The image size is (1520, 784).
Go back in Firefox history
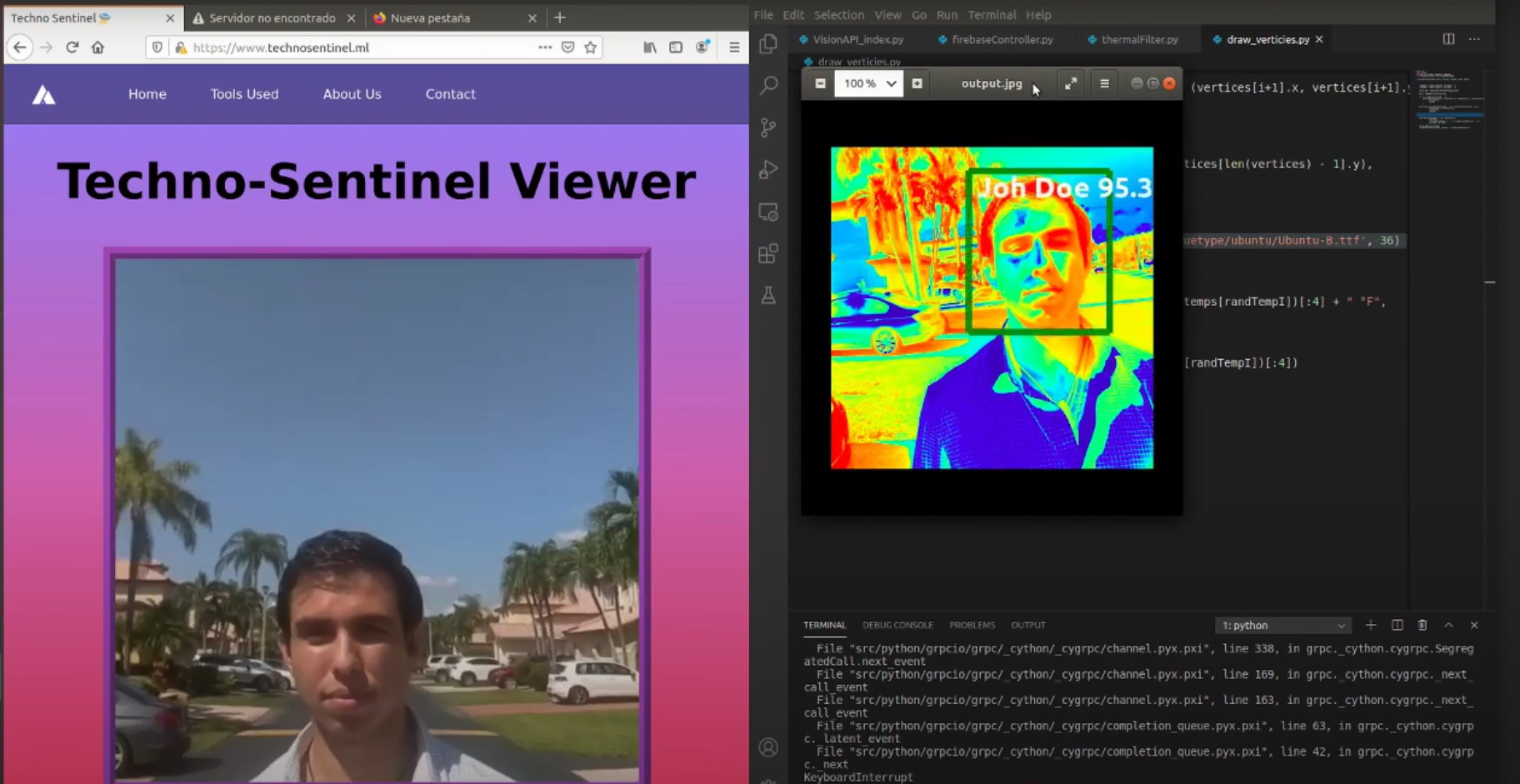tap(20, 47)
